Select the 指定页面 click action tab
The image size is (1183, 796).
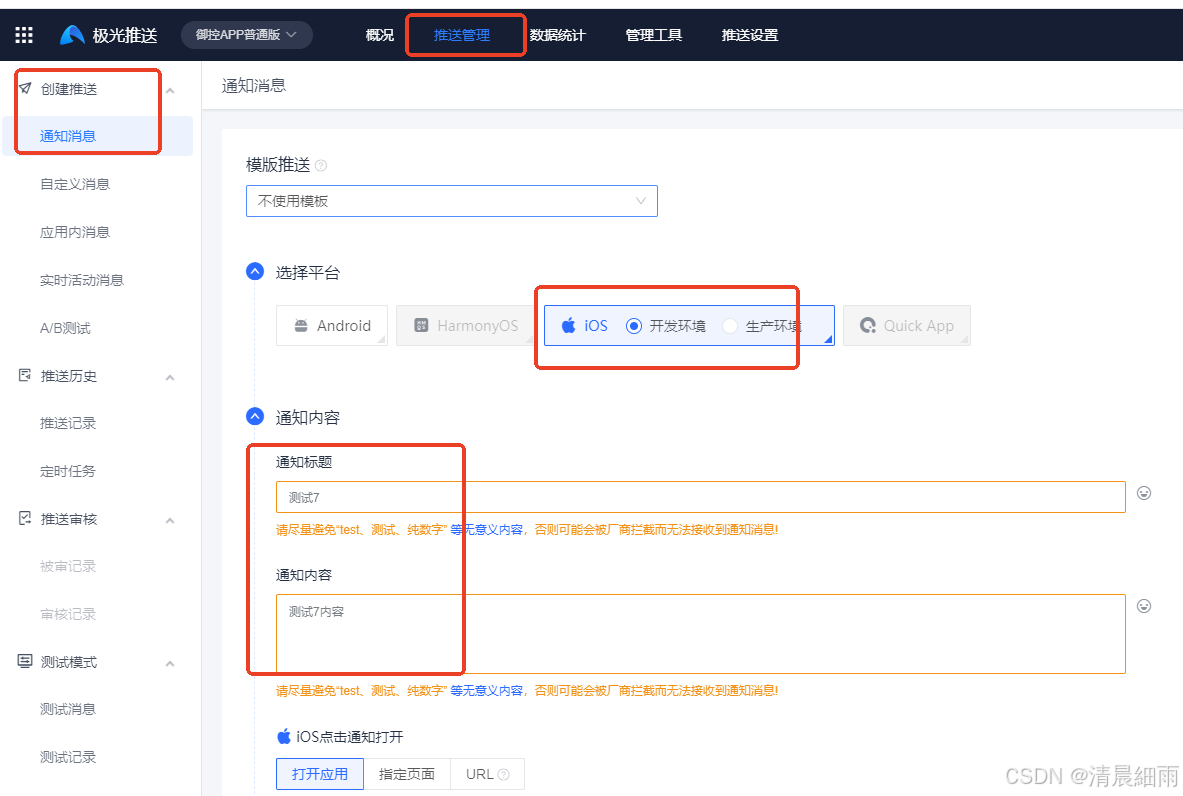(407, 774)
